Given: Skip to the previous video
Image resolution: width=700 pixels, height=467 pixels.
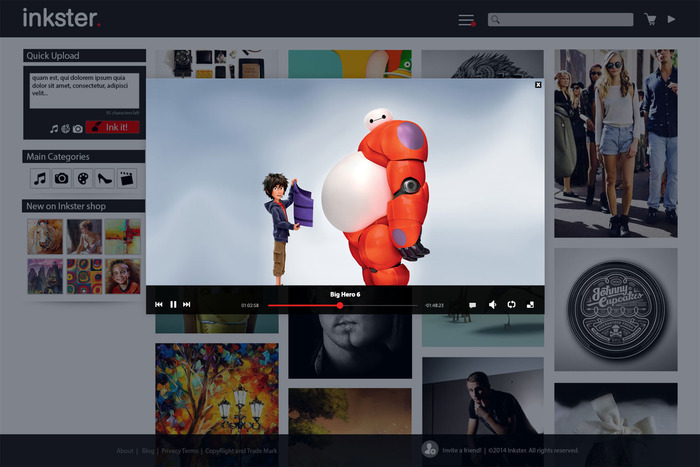Looking at the screenshot, I should (158, 304).
